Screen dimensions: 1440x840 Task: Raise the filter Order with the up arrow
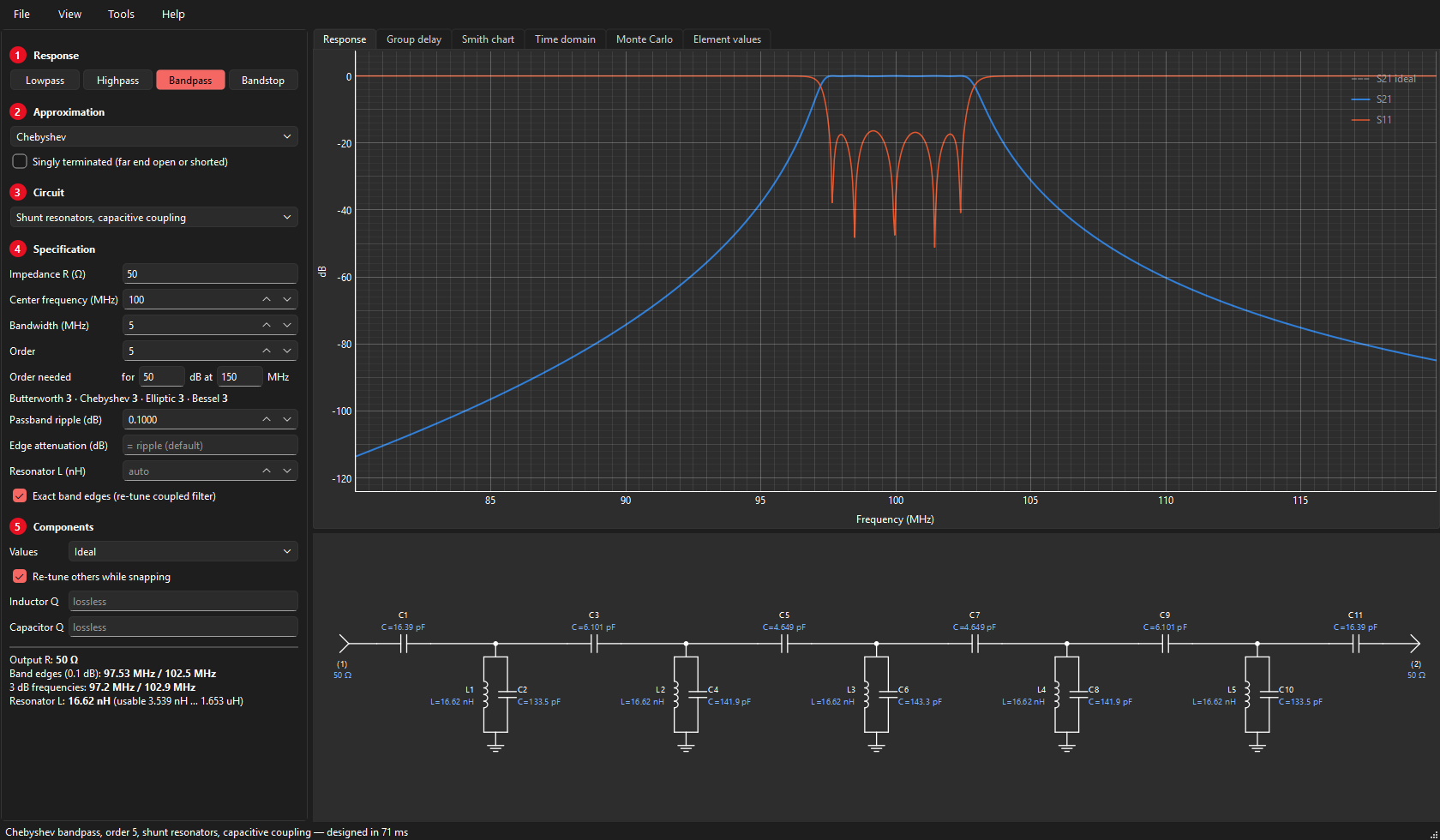click(267, 351)
